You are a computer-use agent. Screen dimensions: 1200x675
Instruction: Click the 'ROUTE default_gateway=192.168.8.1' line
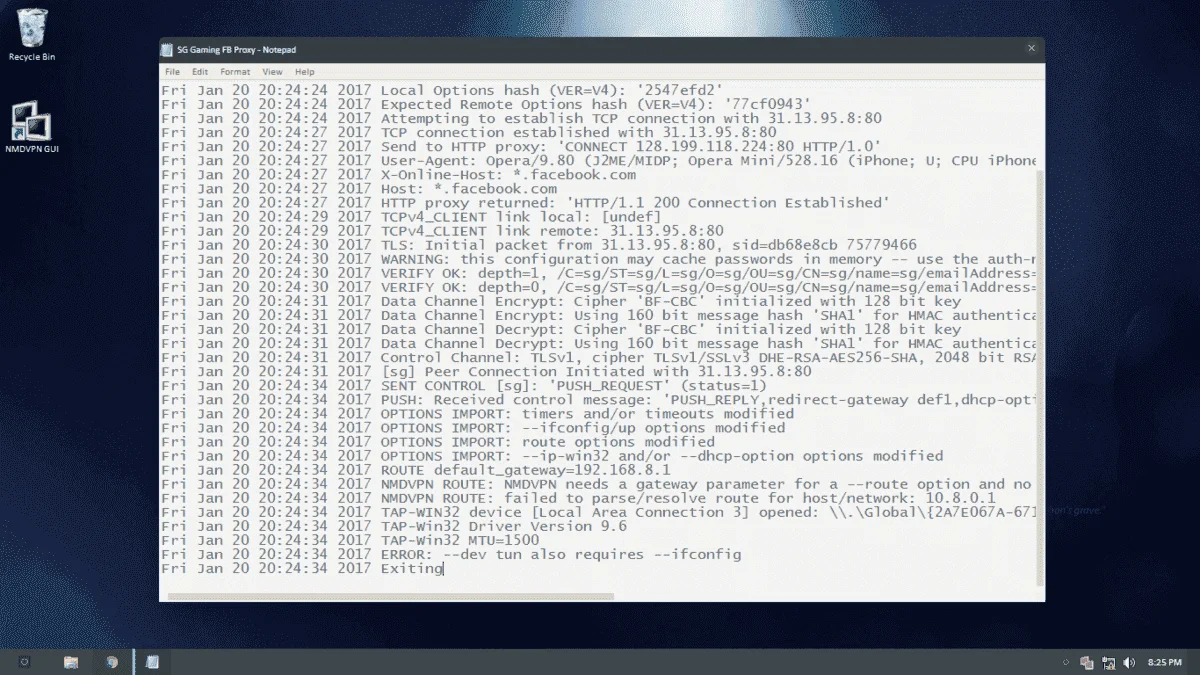tap(416, 470)
